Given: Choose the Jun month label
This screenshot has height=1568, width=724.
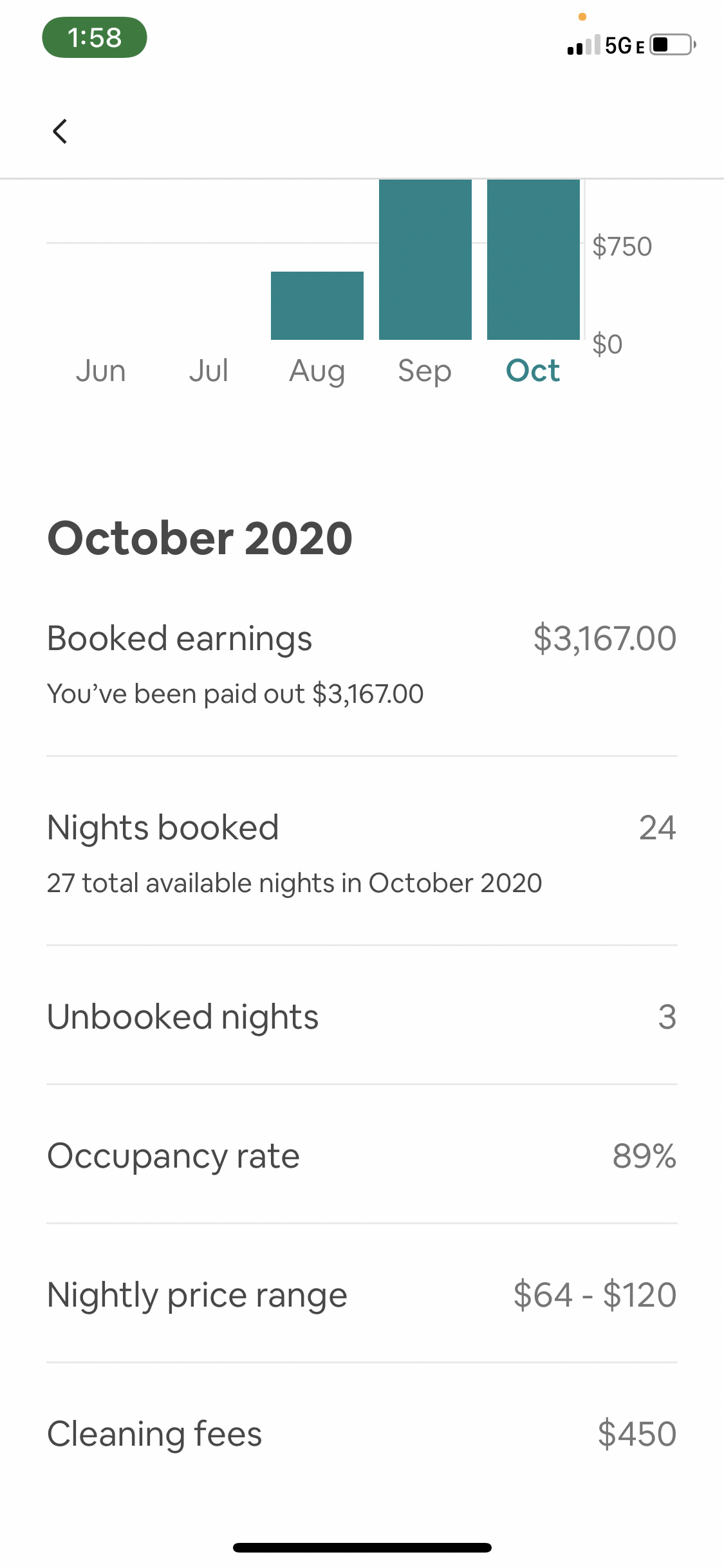Looking at the screenshot, I should click(x=100, y=371).
